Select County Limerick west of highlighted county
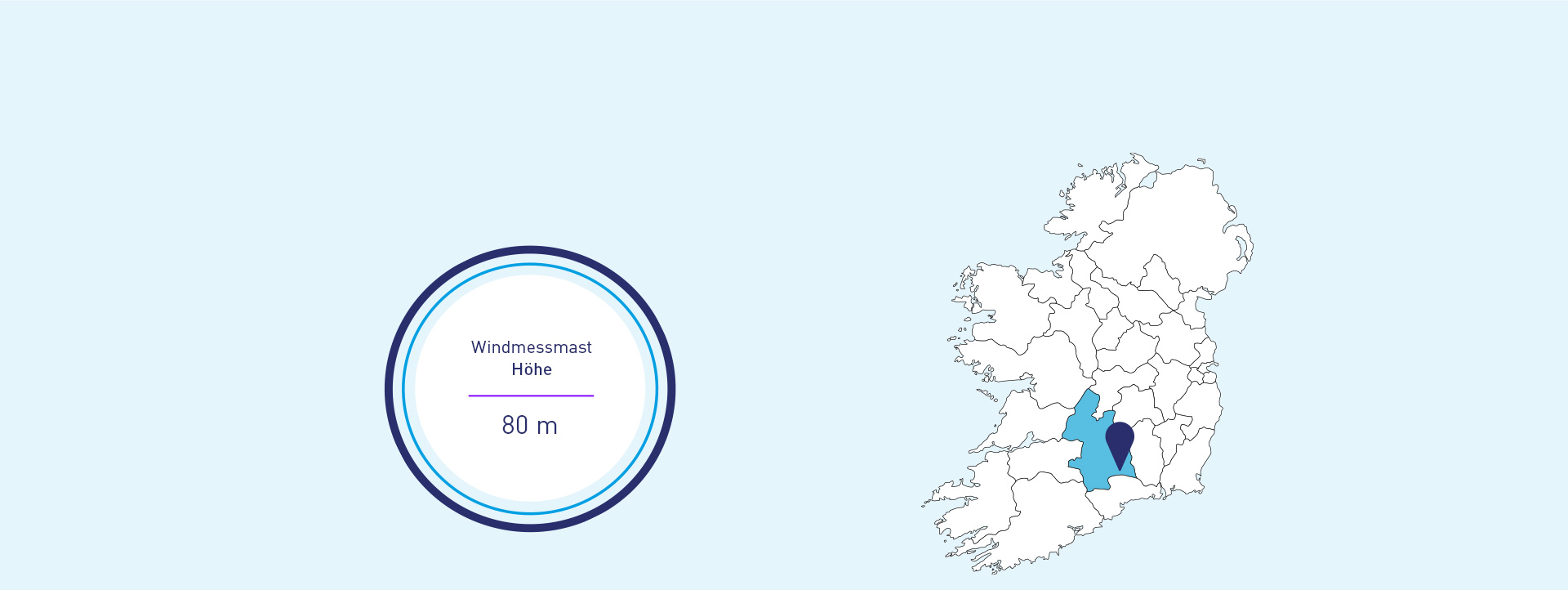Image resolution: width=1568 pixels, height=590 pixels. 1037,462
